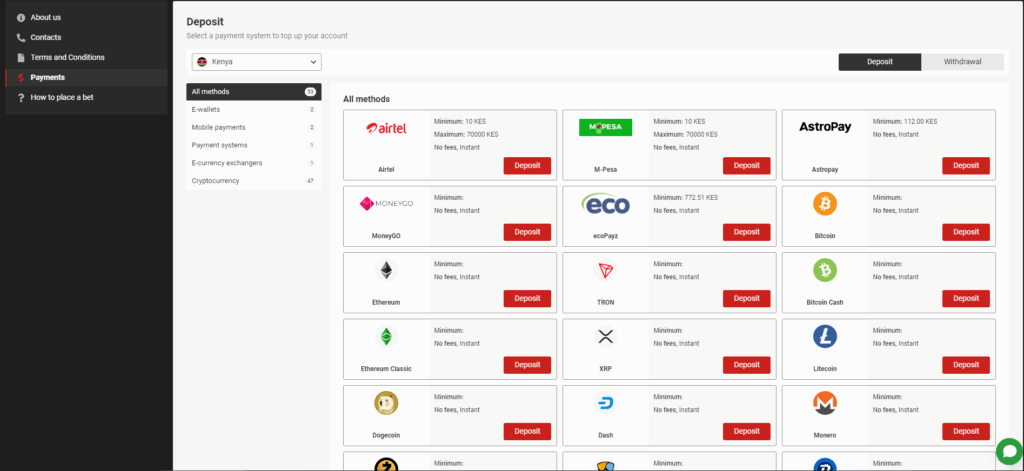The height and width of the screenshot is (471, 1024).
Task: Click Deposit button for ecoPayz
Action: click(x=746, y=232)
